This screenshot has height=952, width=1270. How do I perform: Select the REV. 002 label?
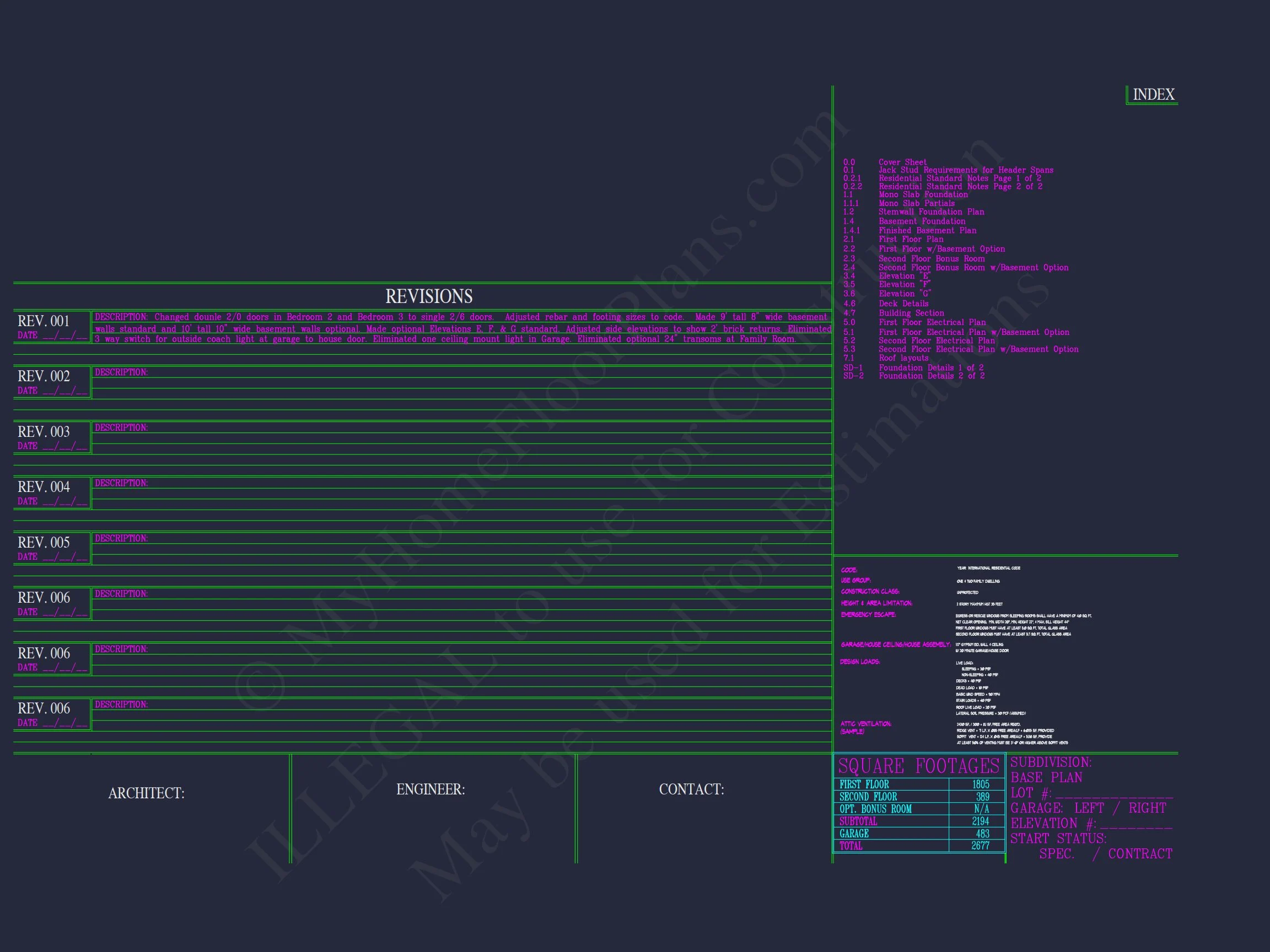pos(44,376)
